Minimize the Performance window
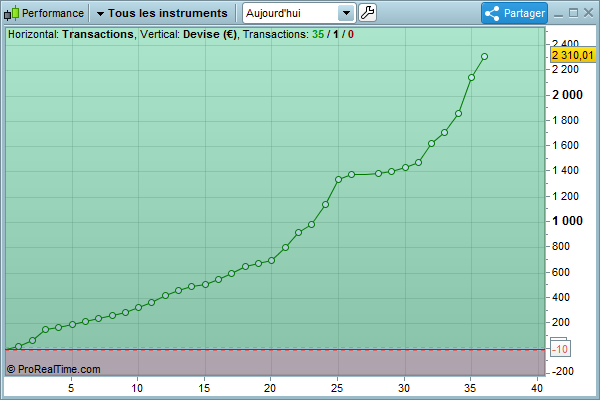Viewport: 600px width, 400px height. click(558, 14)
